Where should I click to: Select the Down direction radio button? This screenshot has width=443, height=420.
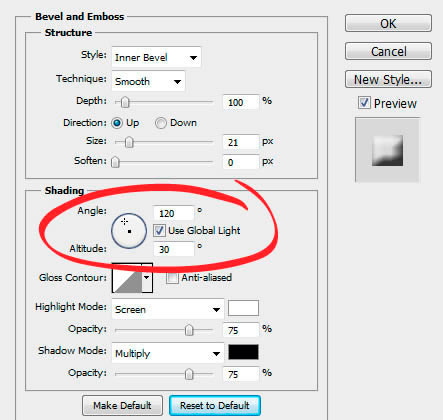click(161, 123)
